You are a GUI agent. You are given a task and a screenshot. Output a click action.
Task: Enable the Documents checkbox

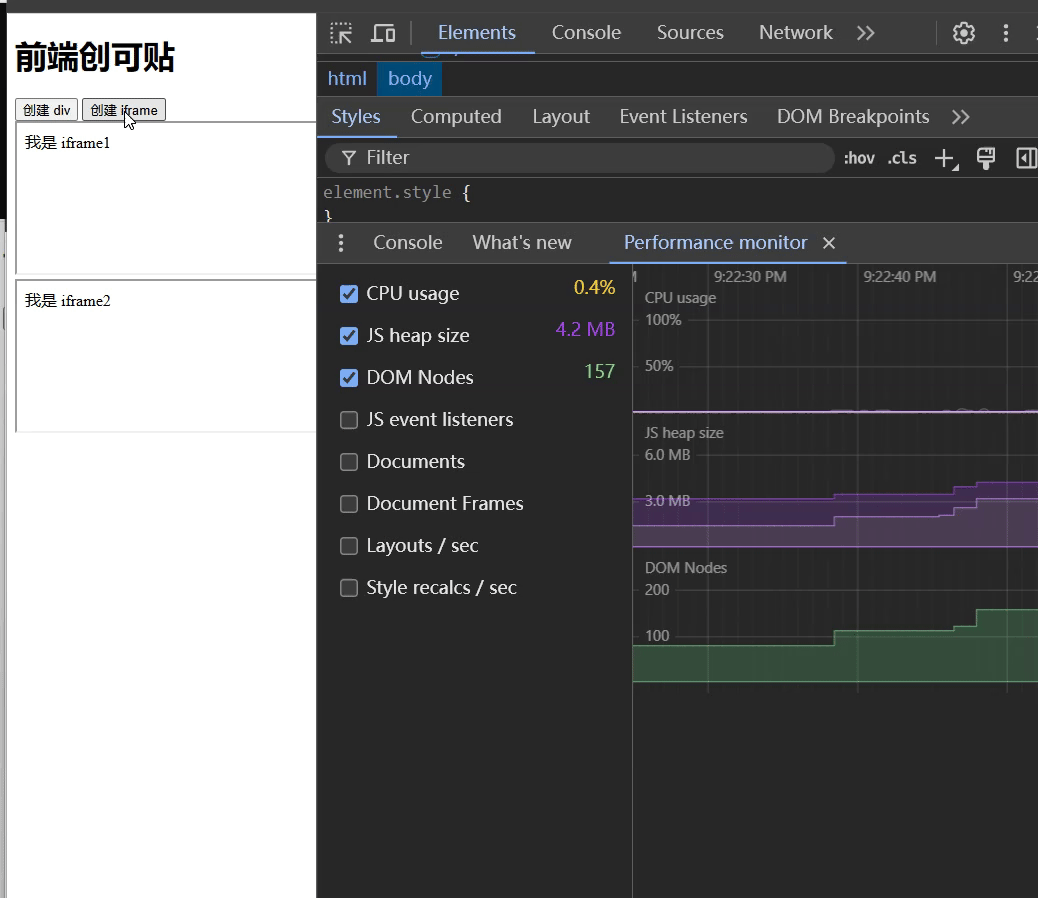point(349,462)
